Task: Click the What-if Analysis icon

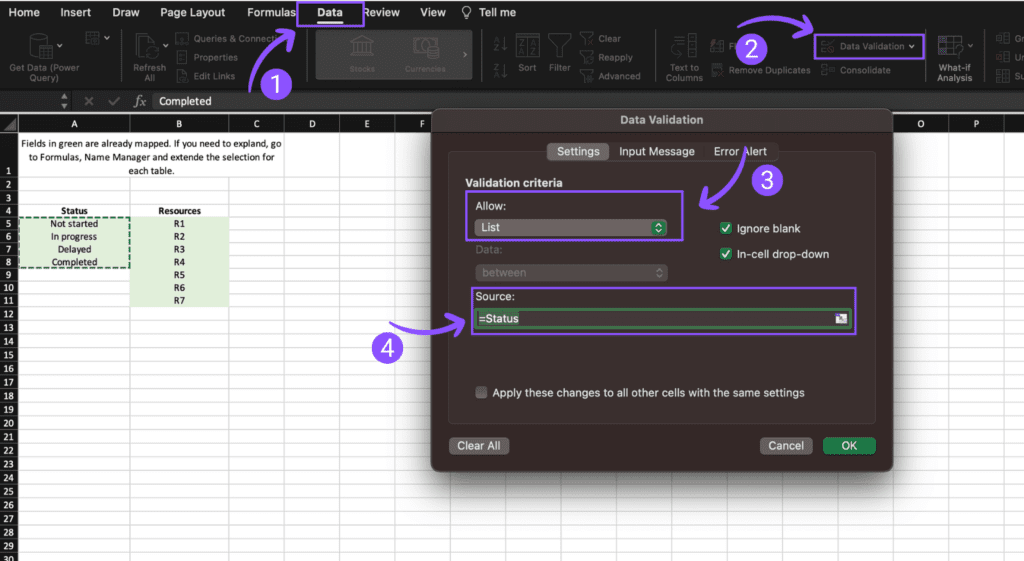Action: pos(954,48)
